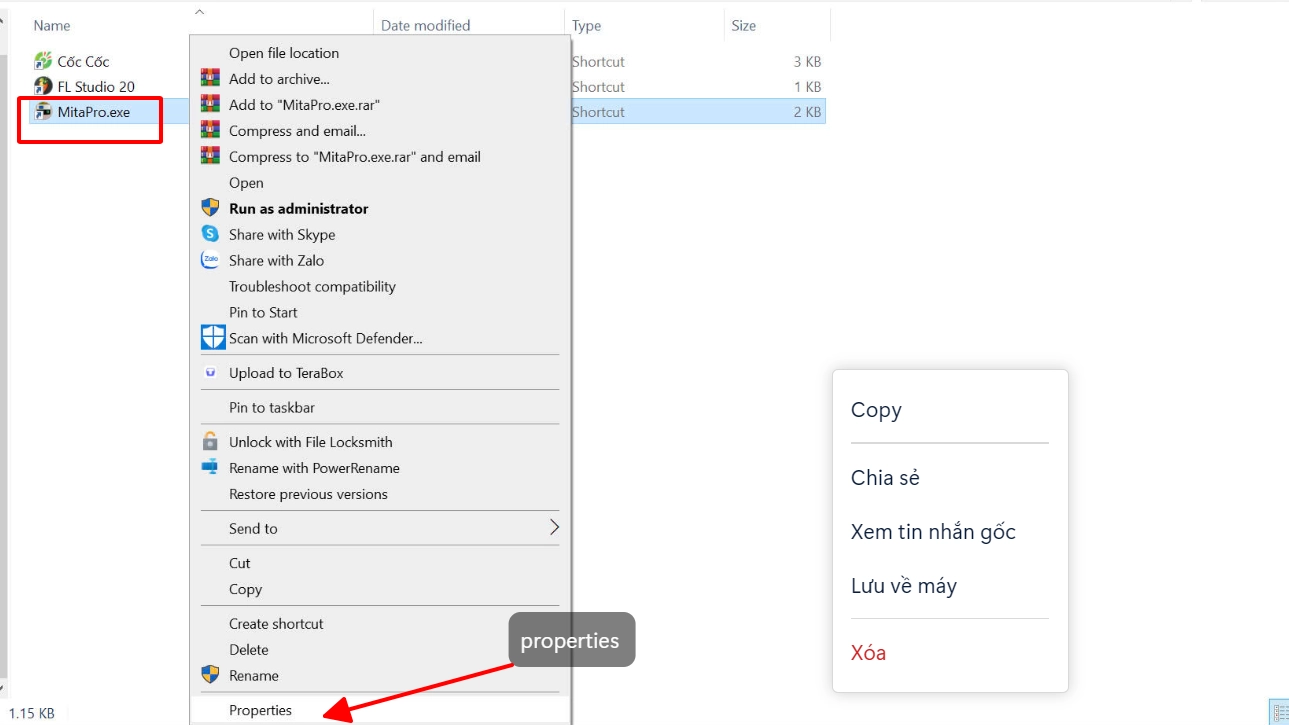Sort by the Date modified column header
The image size is (1289, 725).
pyautogui.click(x=425, y=25)
